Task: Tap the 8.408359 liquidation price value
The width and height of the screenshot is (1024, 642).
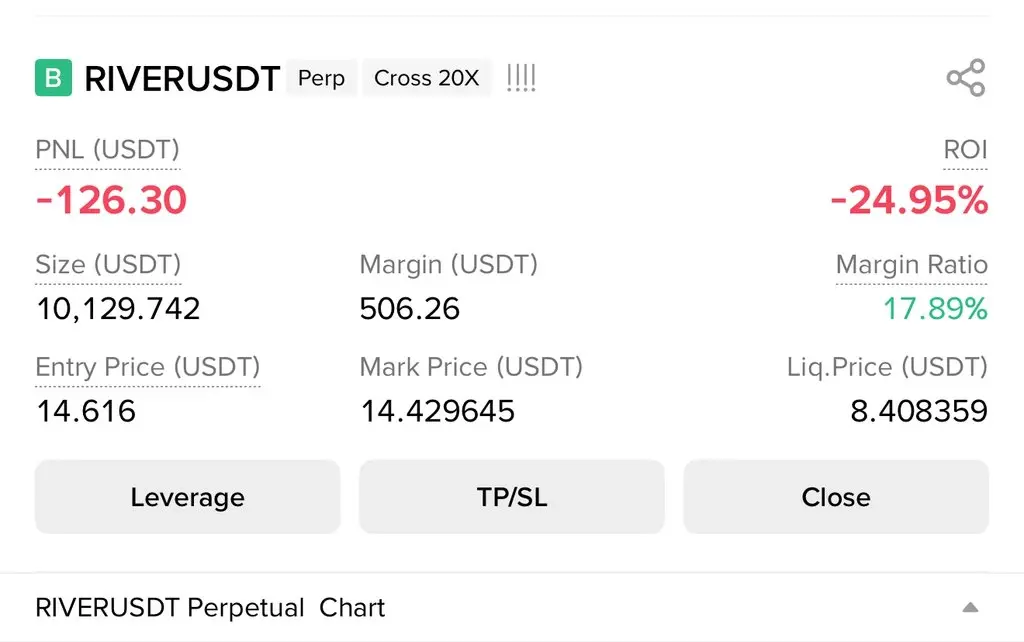Action: 919,411
